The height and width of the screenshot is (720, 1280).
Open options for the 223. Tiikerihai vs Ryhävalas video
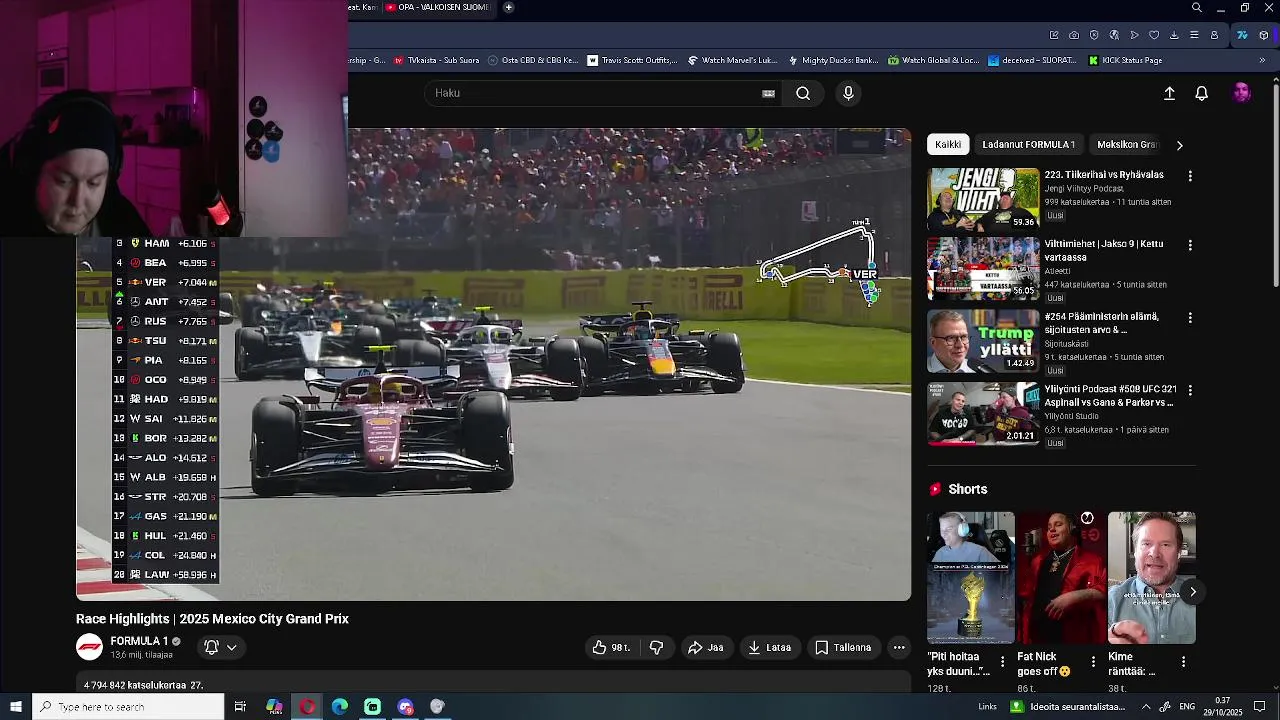tap(1190, 176)
